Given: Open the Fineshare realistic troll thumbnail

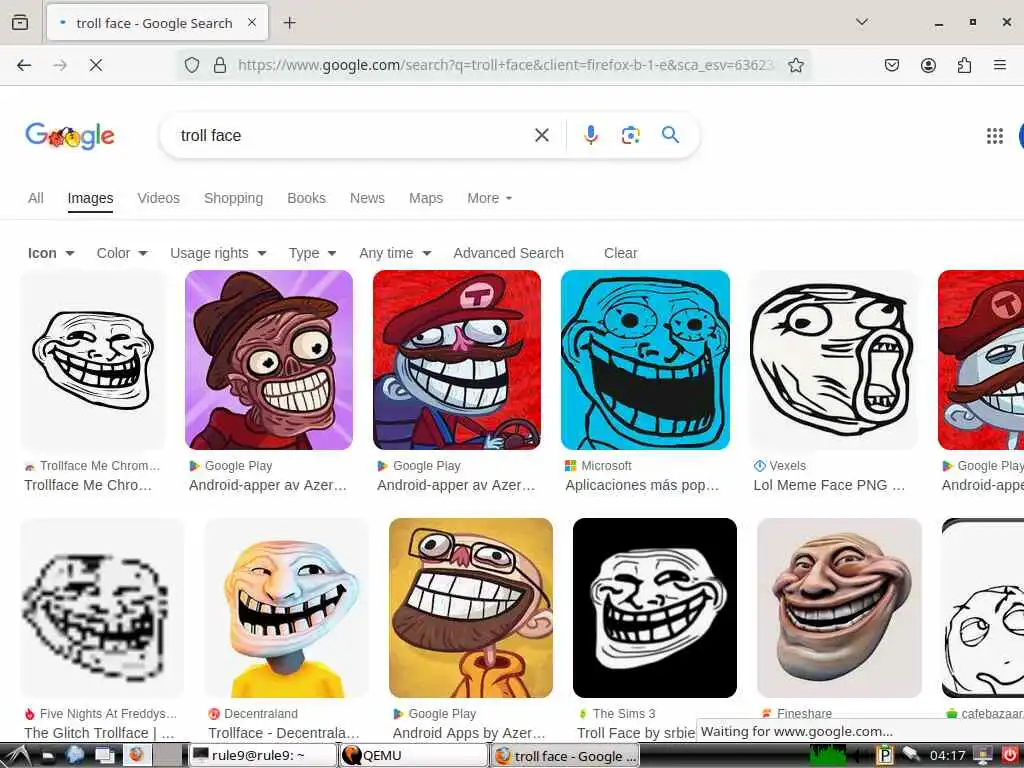Looking at the screenshot, I should (839, 608).
